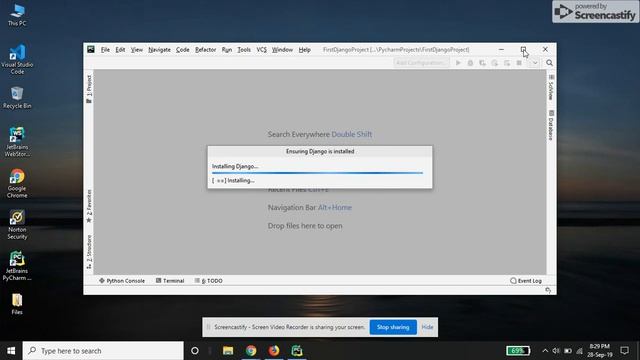The height and width of the screenshot is (360, 640).
Task: Open the Recycle Bin desktop icon
Action: (17, 98)
